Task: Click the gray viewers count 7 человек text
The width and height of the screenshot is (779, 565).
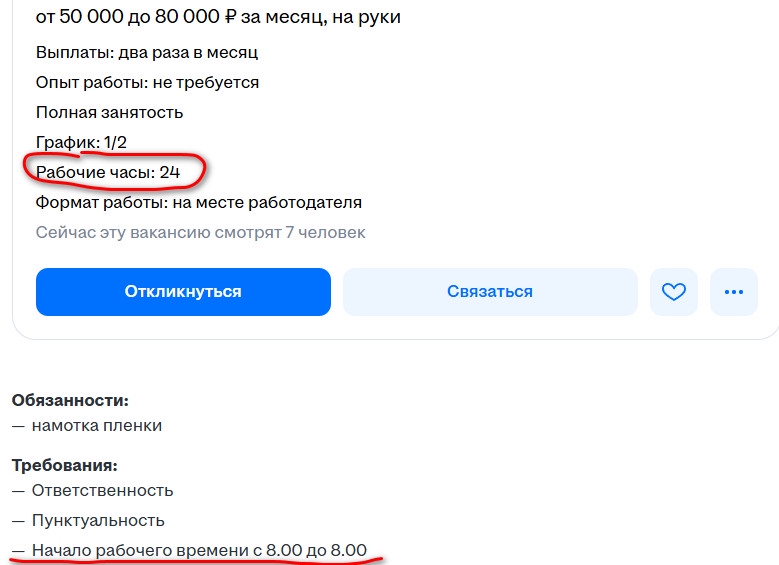Action: 325,233
